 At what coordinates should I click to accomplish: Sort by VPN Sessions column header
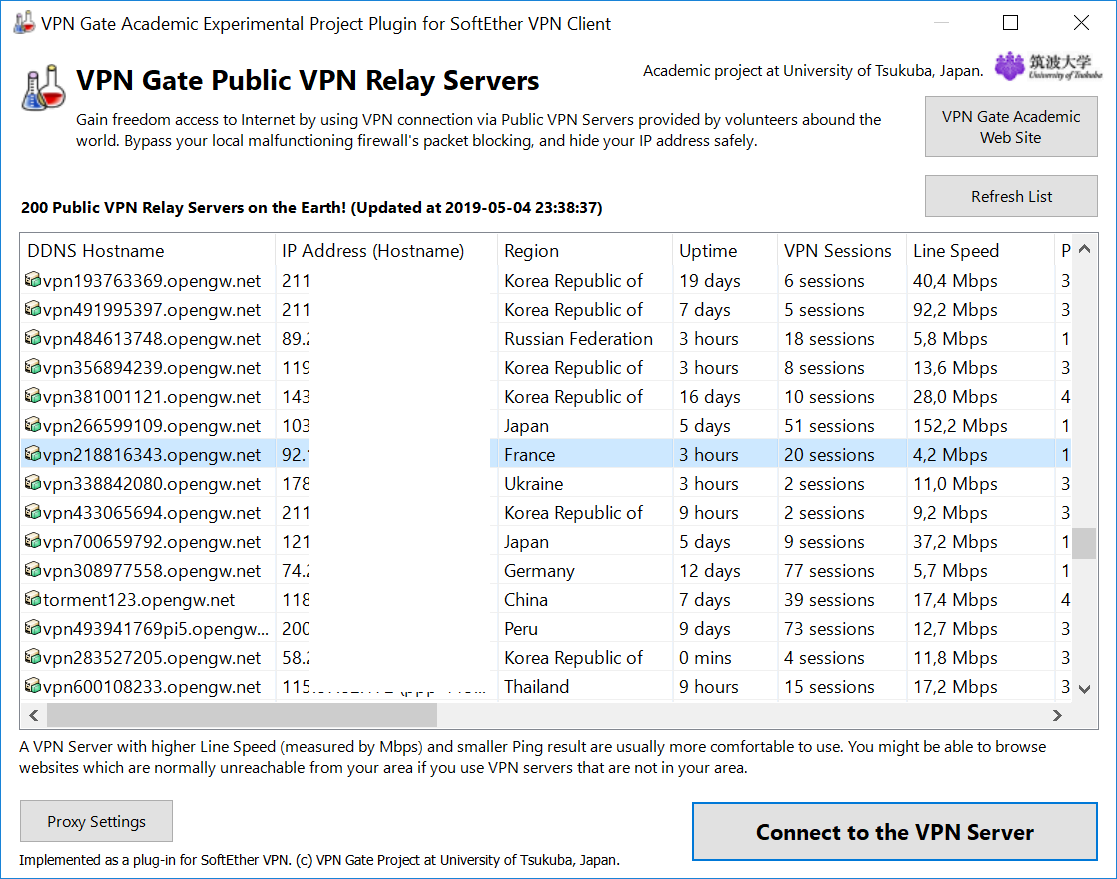coord(841,251)
